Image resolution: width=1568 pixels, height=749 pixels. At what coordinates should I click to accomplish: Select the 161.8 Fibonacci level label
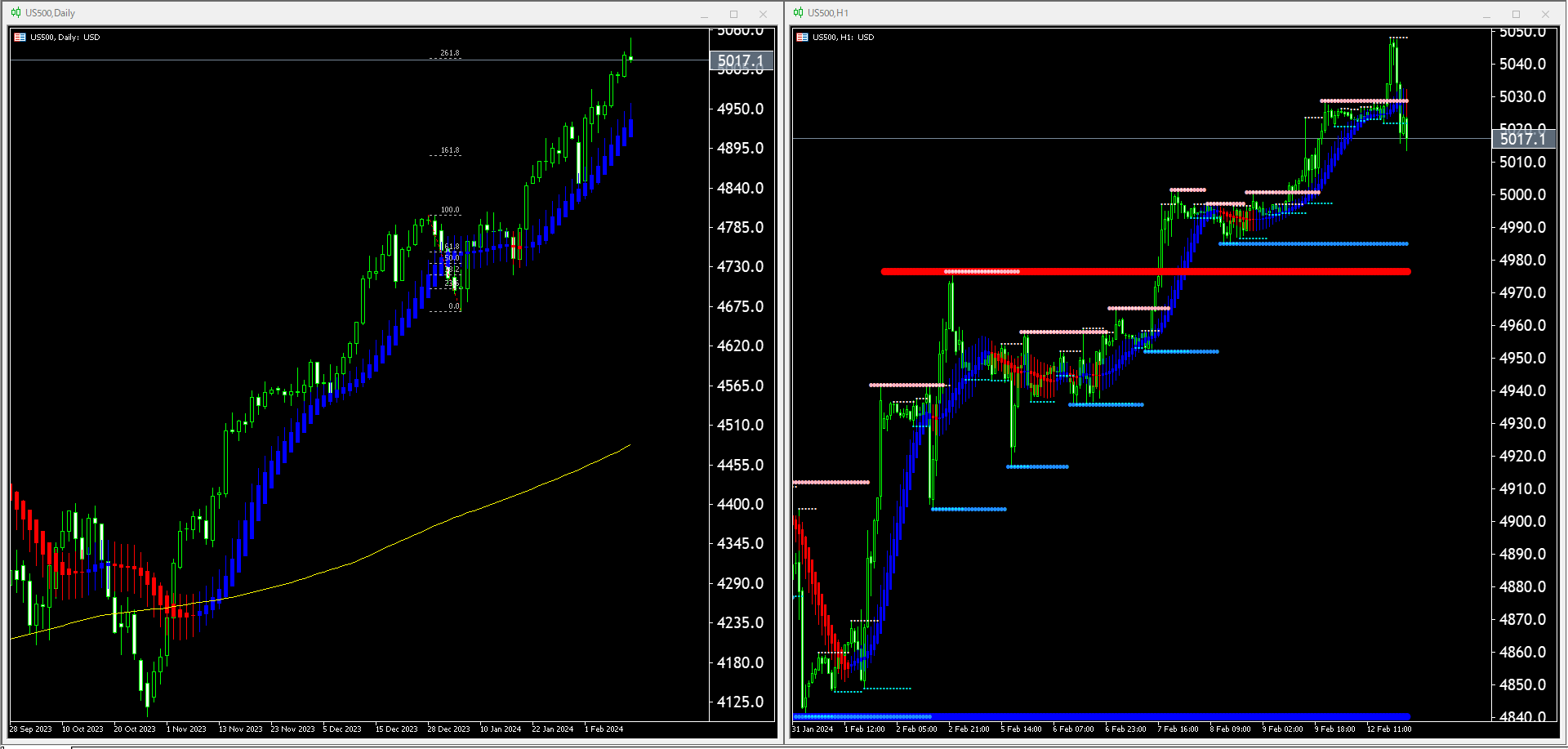click(x=449, y=150)
